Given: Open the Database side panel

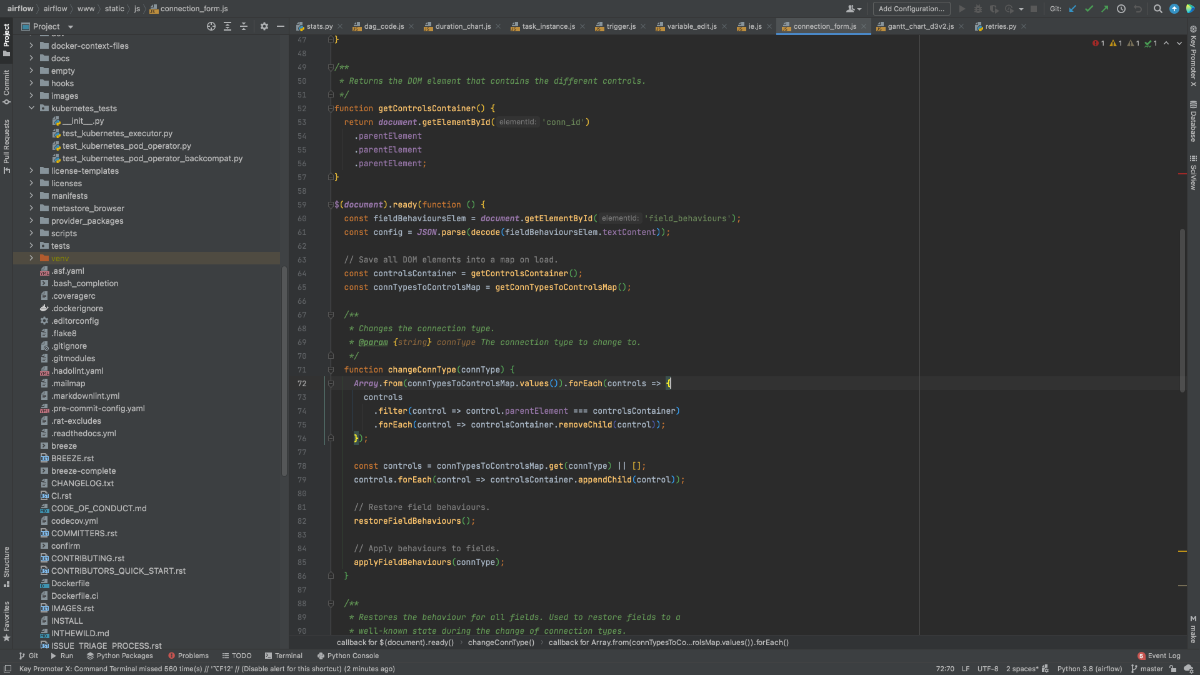Looking at the screenshot, I should (x=1193, y=122).
